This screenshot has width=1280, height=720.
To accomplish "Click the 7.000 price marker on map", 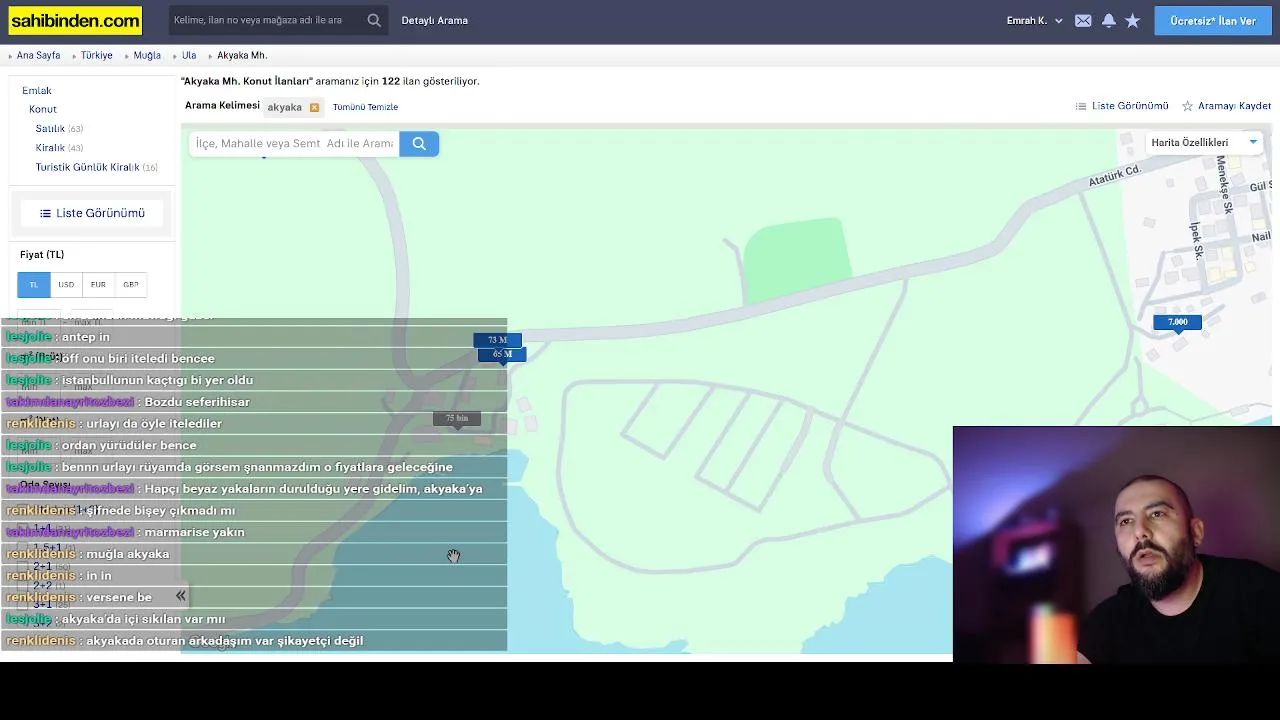I will tap(1177, 322).
